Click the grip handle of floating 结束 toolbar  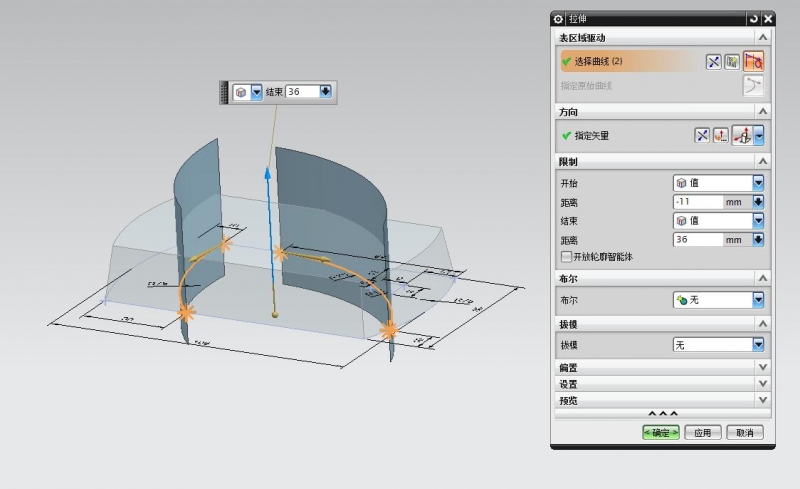click(224, 92)
